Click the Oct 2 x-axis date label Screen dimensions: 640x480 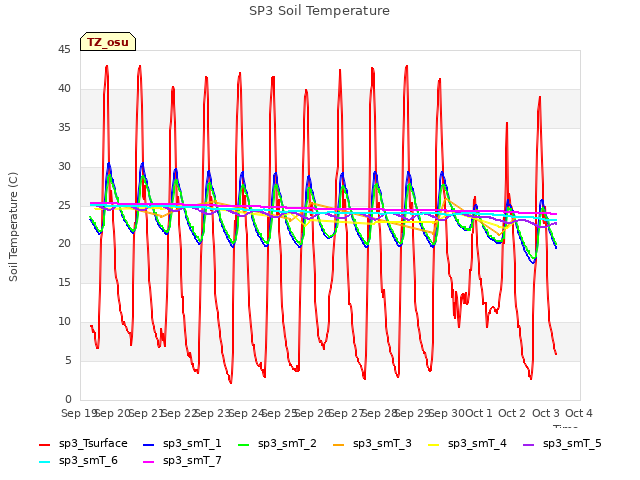pyautogui.click(x=512, y=413)
